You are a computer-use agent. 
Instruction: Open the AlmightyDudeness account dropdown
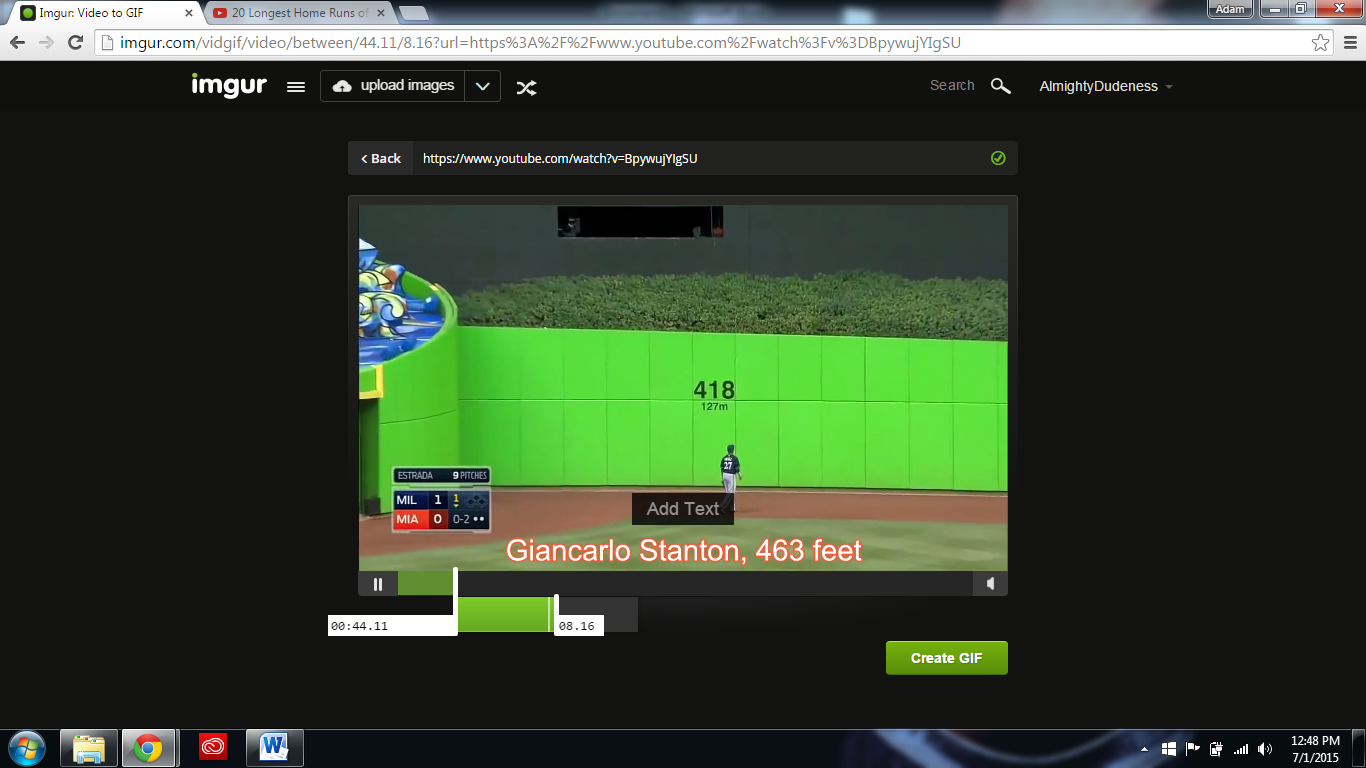(x=1106, y=86)
